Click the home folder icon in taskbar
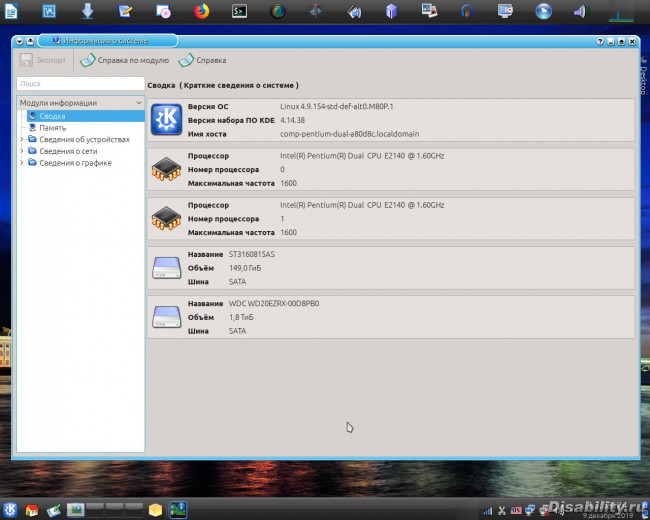 [32, 511]
